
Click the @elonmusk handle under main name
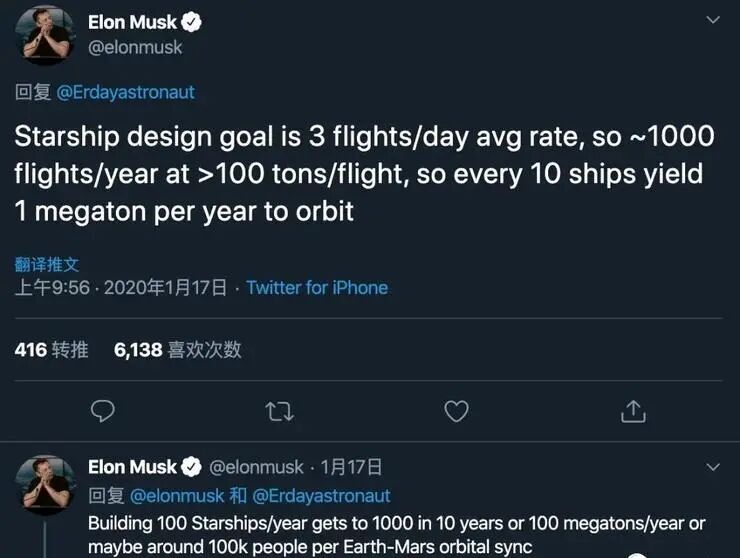click(x=135, y=47)
